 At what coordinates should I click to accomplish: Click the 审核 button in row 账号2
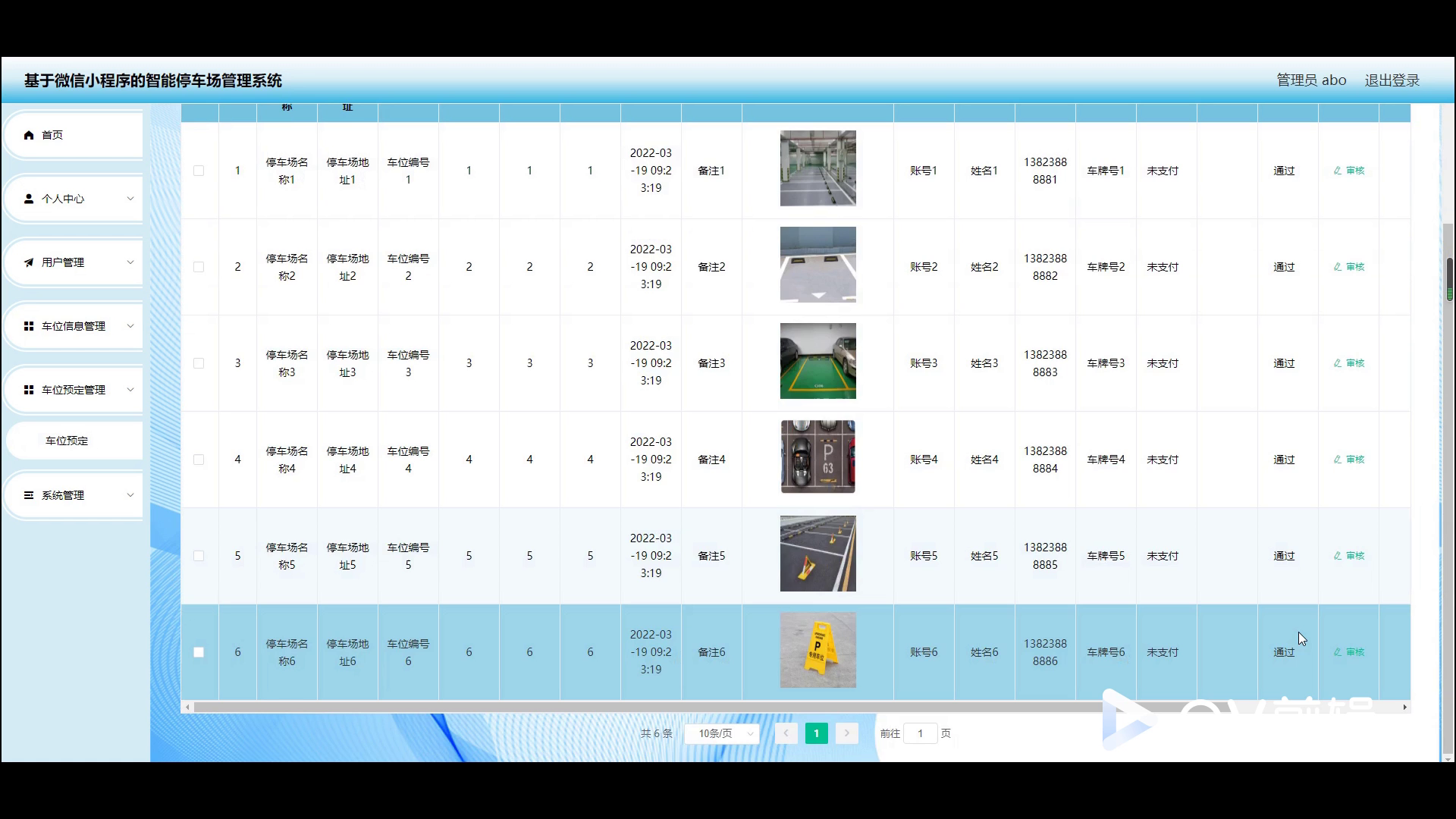(1349, 267)
